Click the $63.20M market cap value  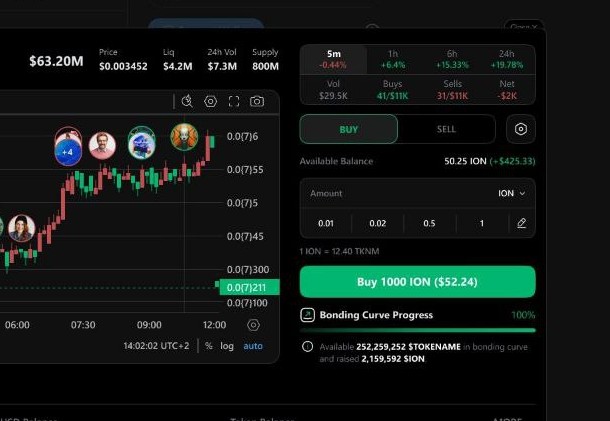pos(56,61)
